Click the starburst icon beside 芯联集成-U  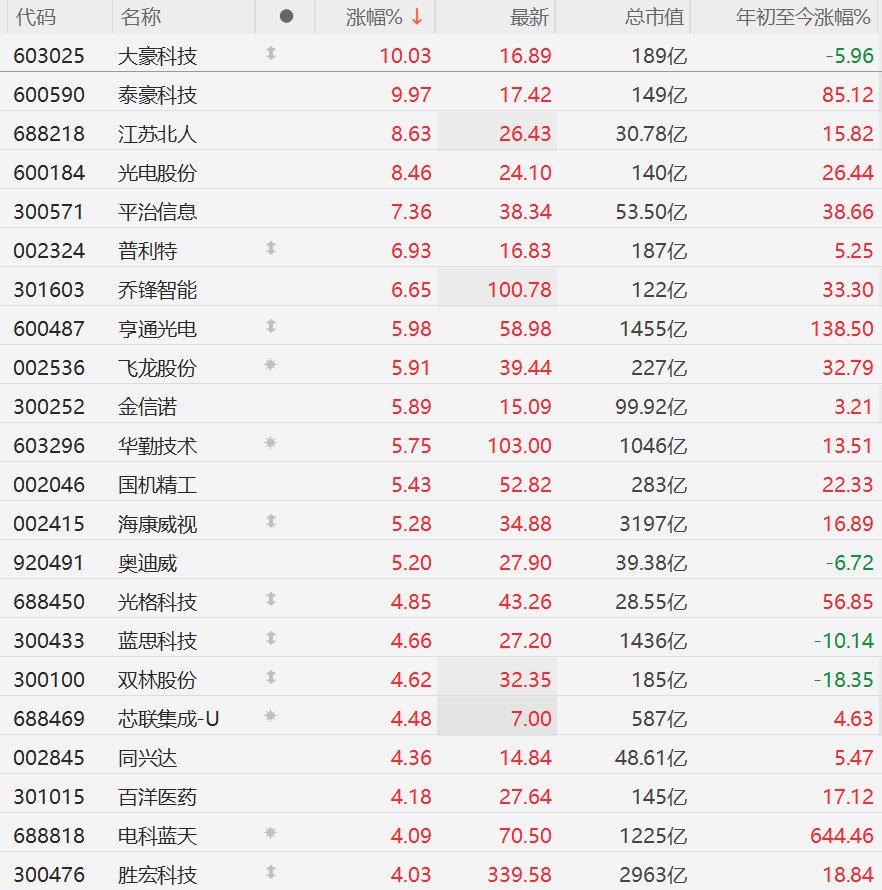click(270, 717)
